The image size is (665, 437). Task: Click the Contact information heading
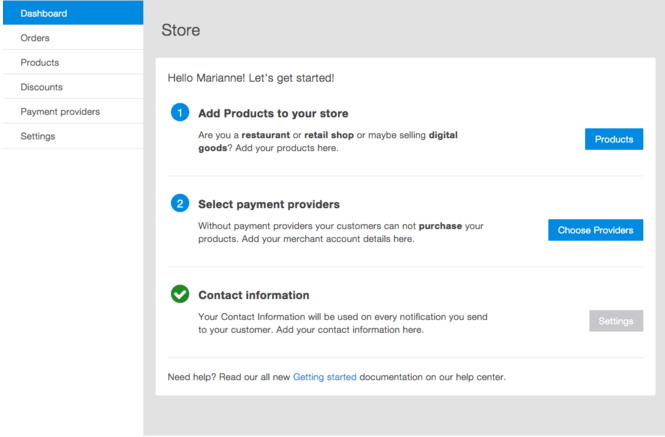click(254, 295)
